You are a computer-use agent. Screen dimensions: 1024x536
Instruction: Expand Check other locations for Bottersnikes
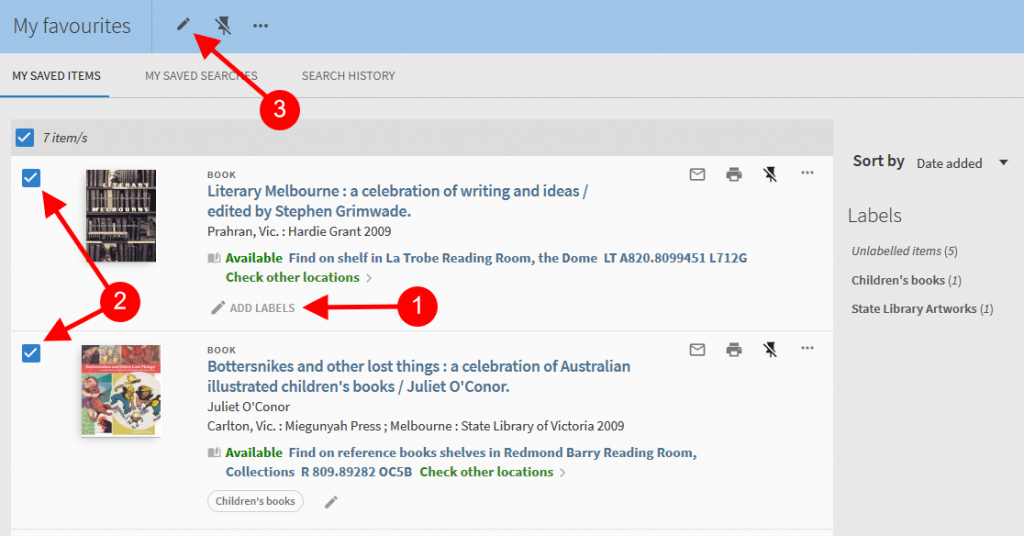click(492, 472)
